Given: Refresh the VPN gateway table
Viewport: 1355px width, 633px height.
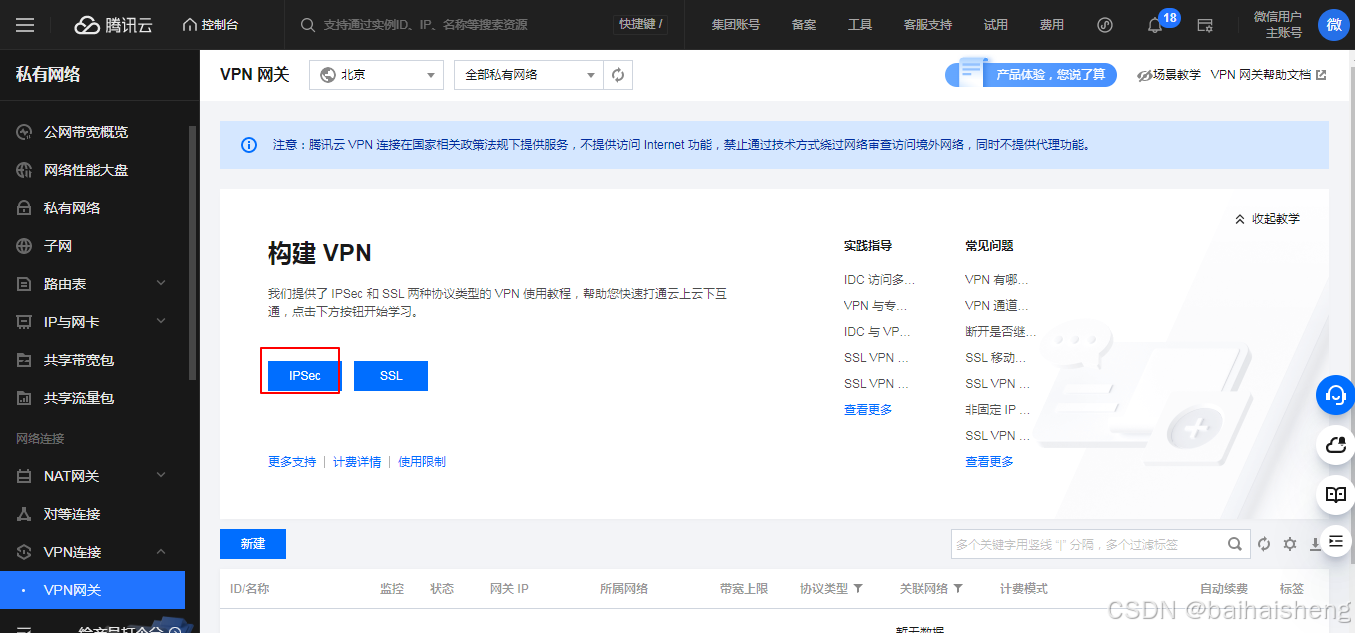Looking at the screenshot, I should [1264, 544].
